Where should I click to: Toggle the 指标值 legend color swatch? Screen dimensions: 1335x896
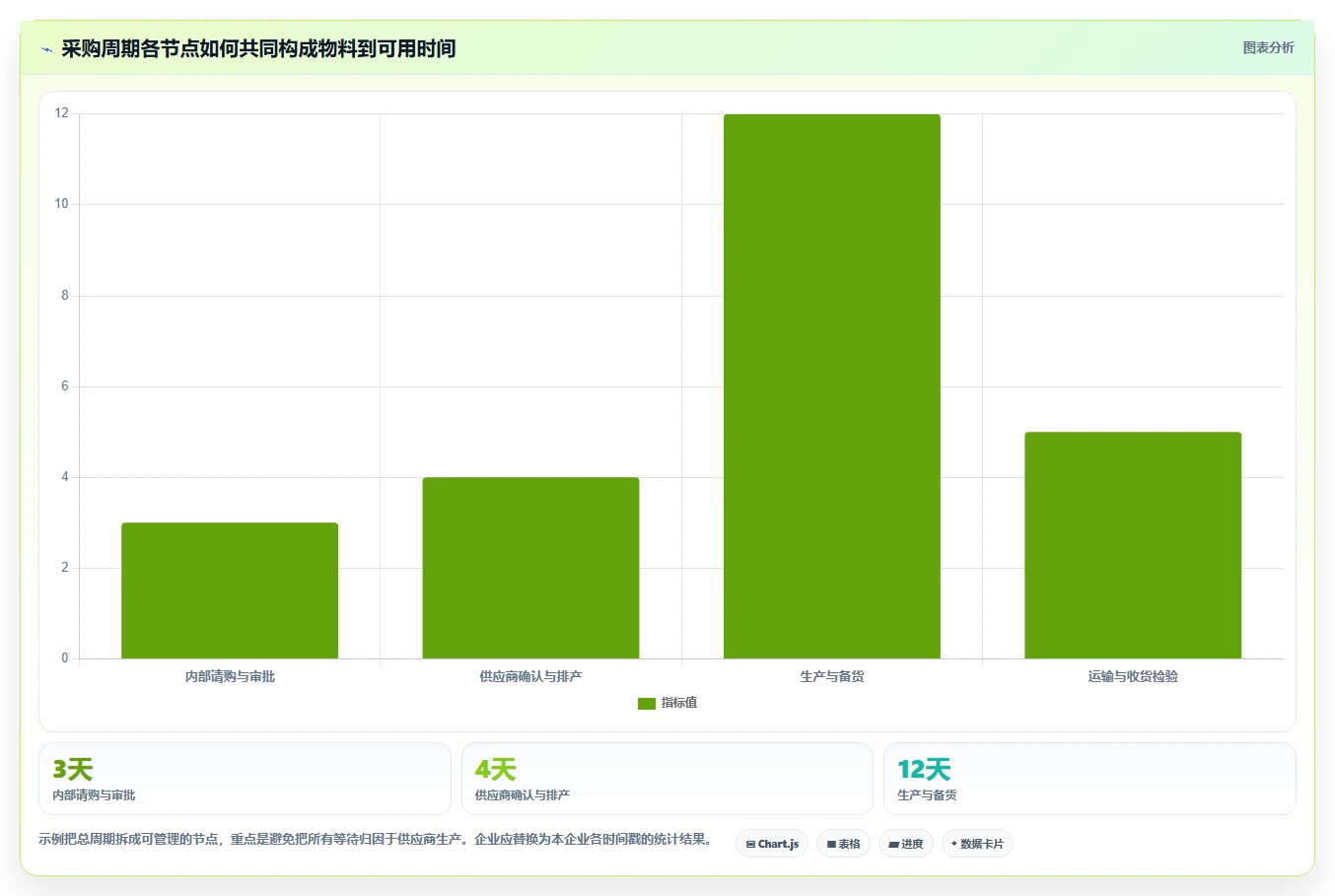647,704
